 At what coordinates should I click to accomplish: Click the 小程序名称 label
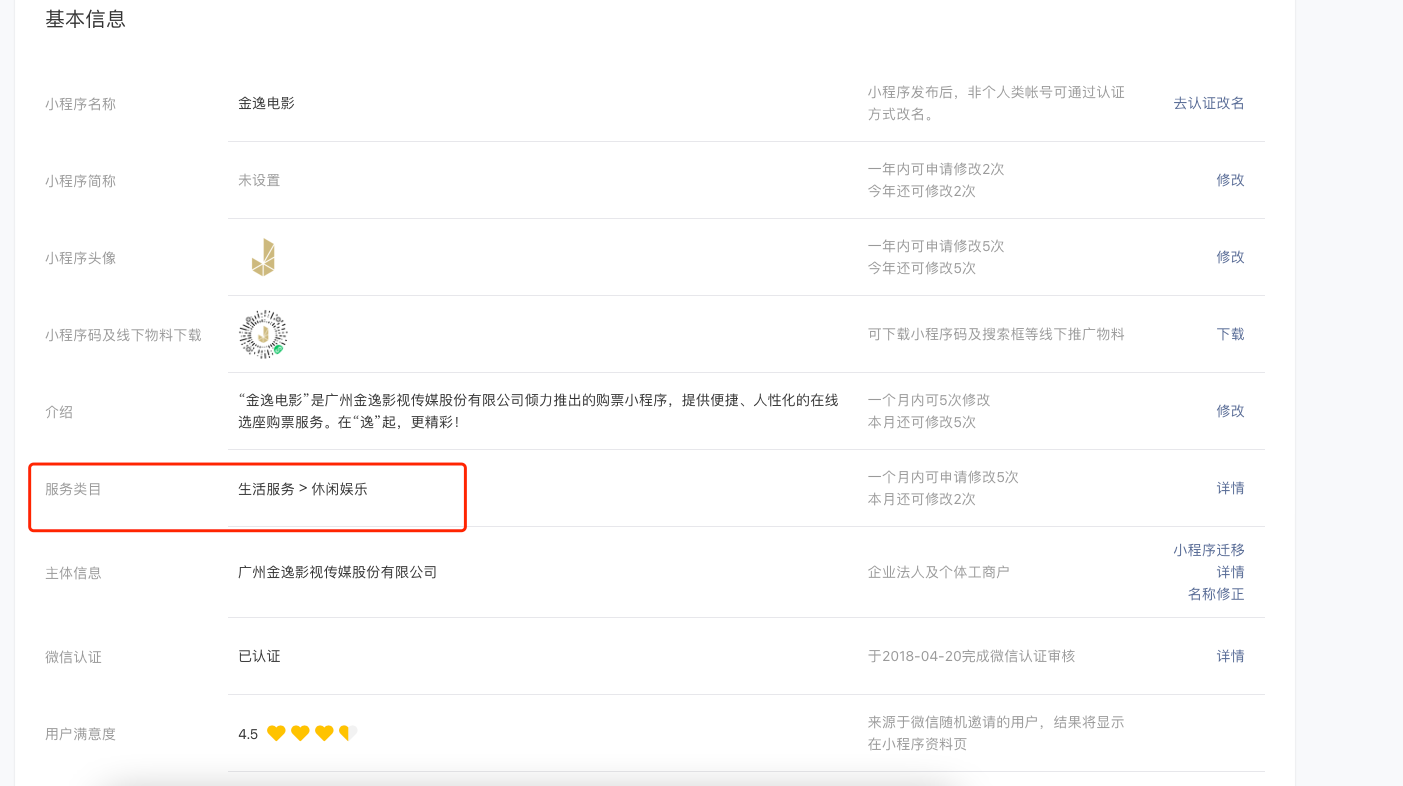[80, 104]
